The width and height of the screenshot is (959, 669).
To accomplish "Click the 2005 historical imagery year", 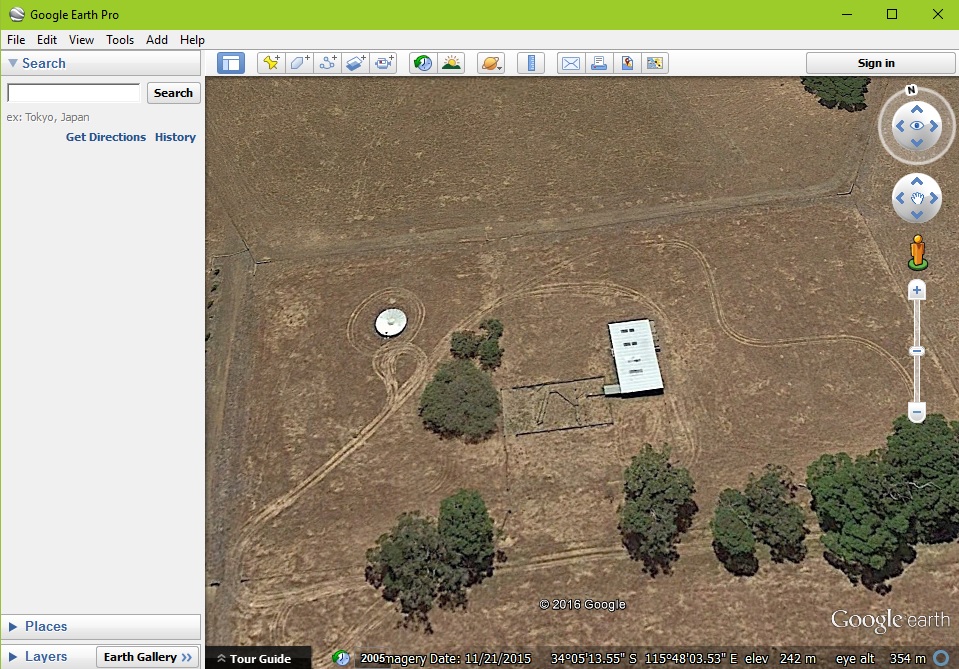I will point(372,659).
